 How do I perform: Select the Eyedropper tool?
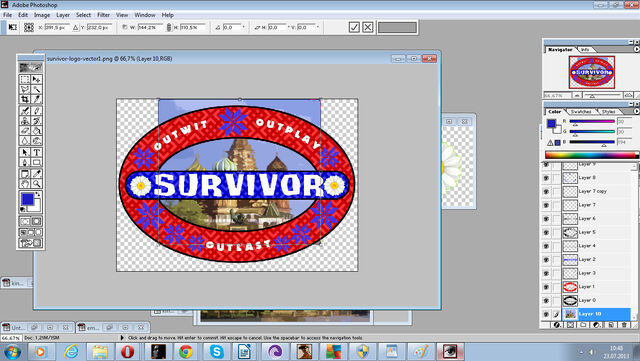pyautogui.click(x=36, y=174)
